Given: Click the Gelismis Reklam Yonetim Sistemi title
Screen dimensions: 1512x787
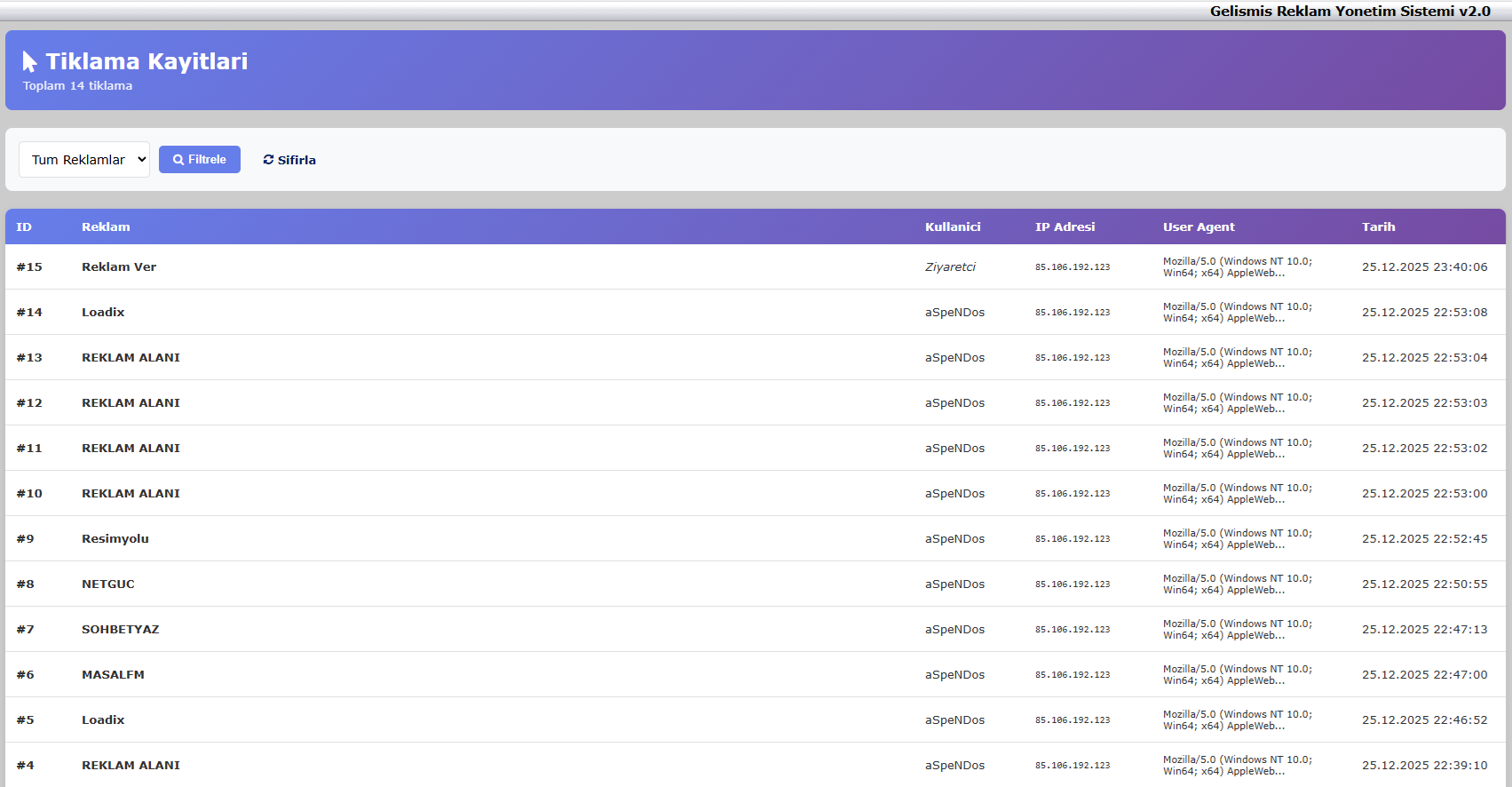Looking at the screenshot, I should (x=1350, y=12).
